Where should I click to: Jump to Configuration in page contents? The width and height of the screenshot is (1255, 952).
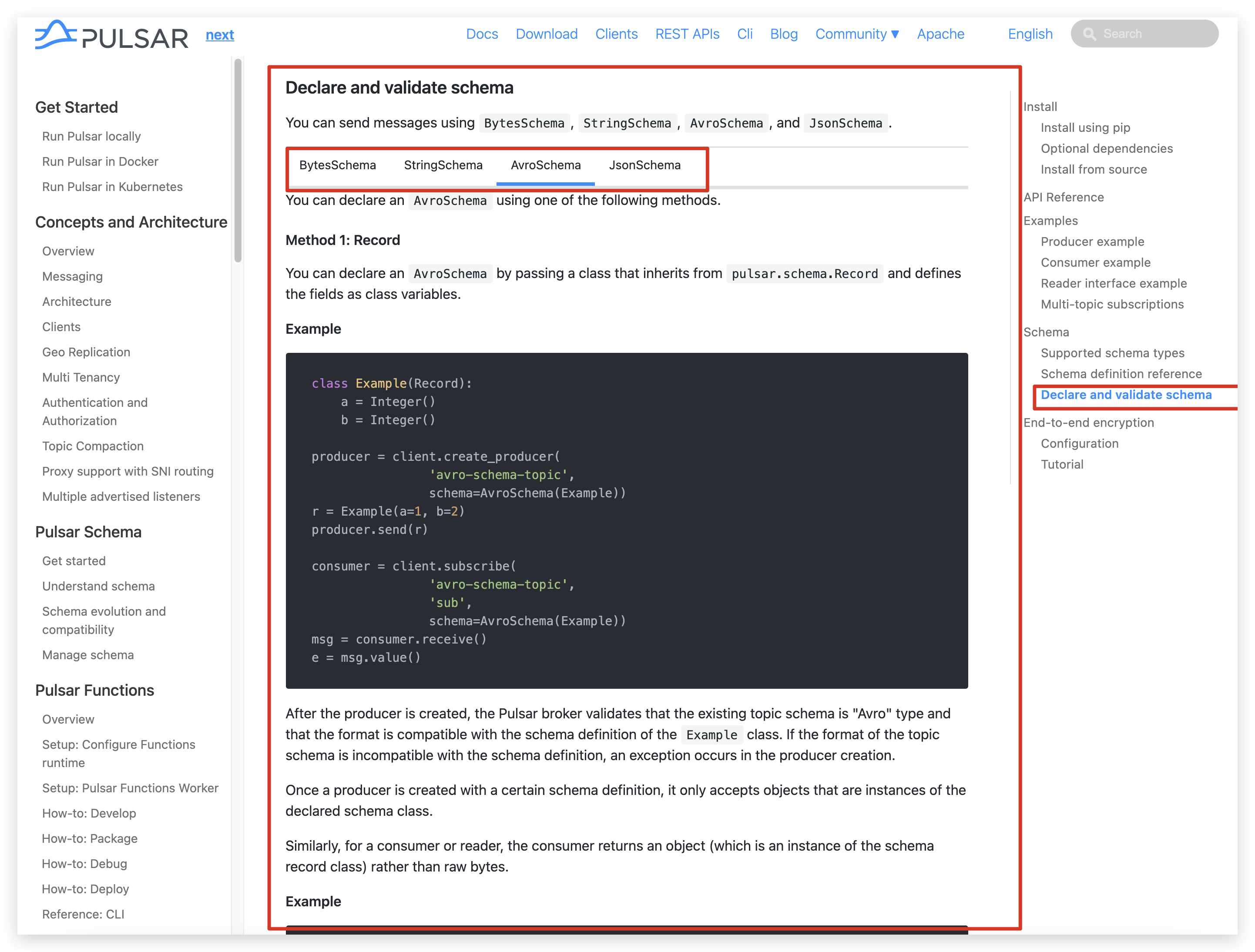coord(1079,444)
